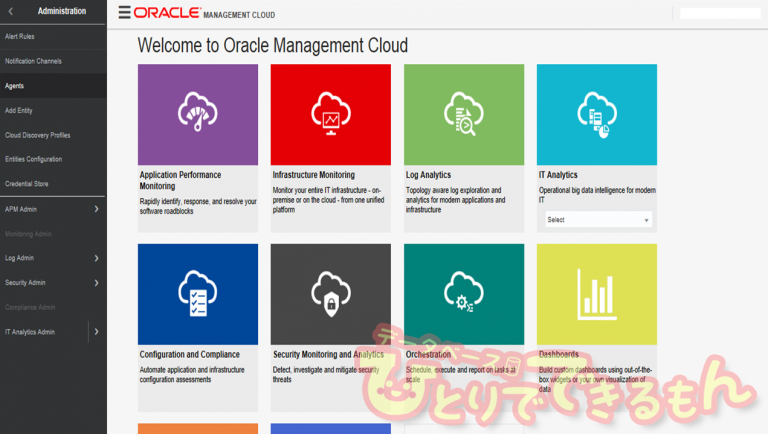Click 'Rapidly identify, response, and resolve' description
The image size is (768, 434).
[x=198, y=206]
